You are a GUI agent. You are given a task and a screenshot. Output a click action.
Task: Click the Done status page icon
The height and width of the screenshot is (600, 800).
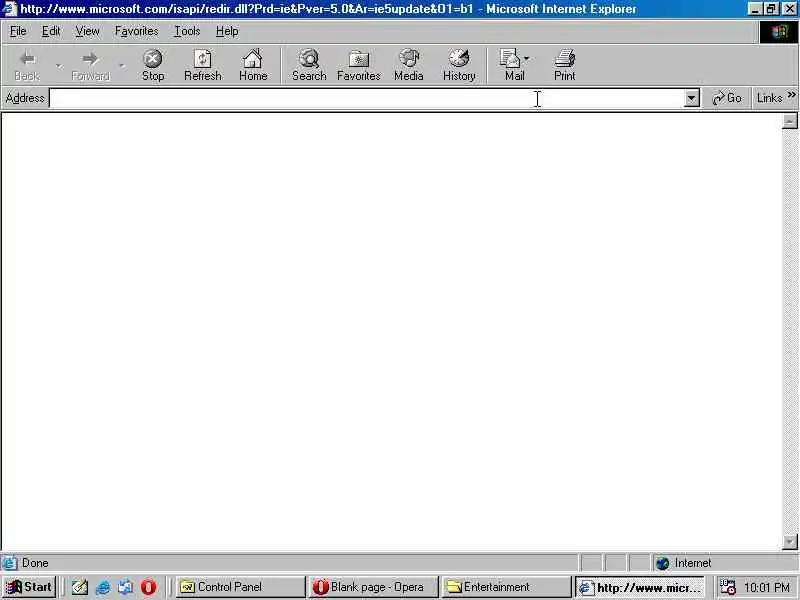(9, 563)
